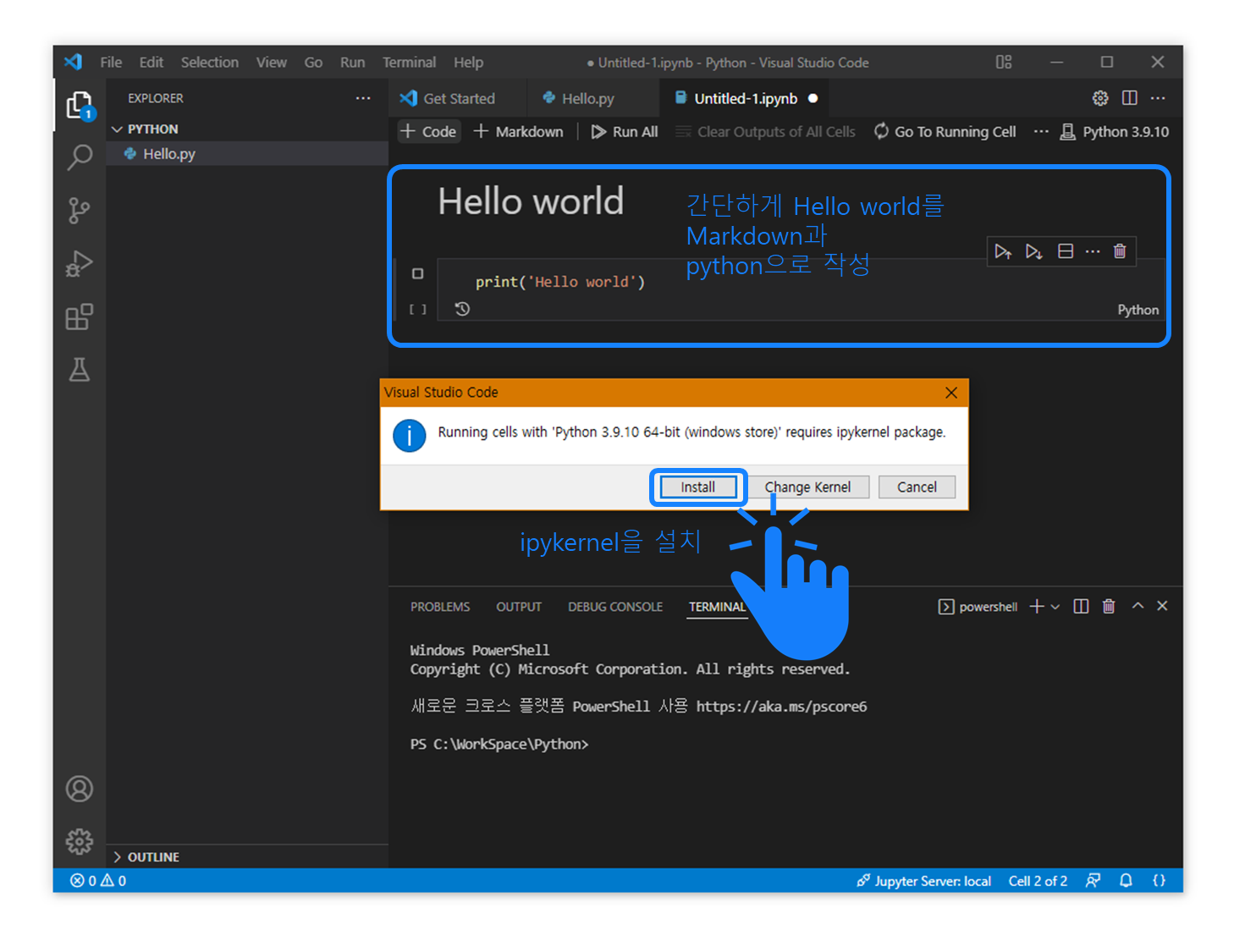The width and height of the screenshot is (1234, 952).
Task: Open the Help menu
Action: tap(468, 62)
